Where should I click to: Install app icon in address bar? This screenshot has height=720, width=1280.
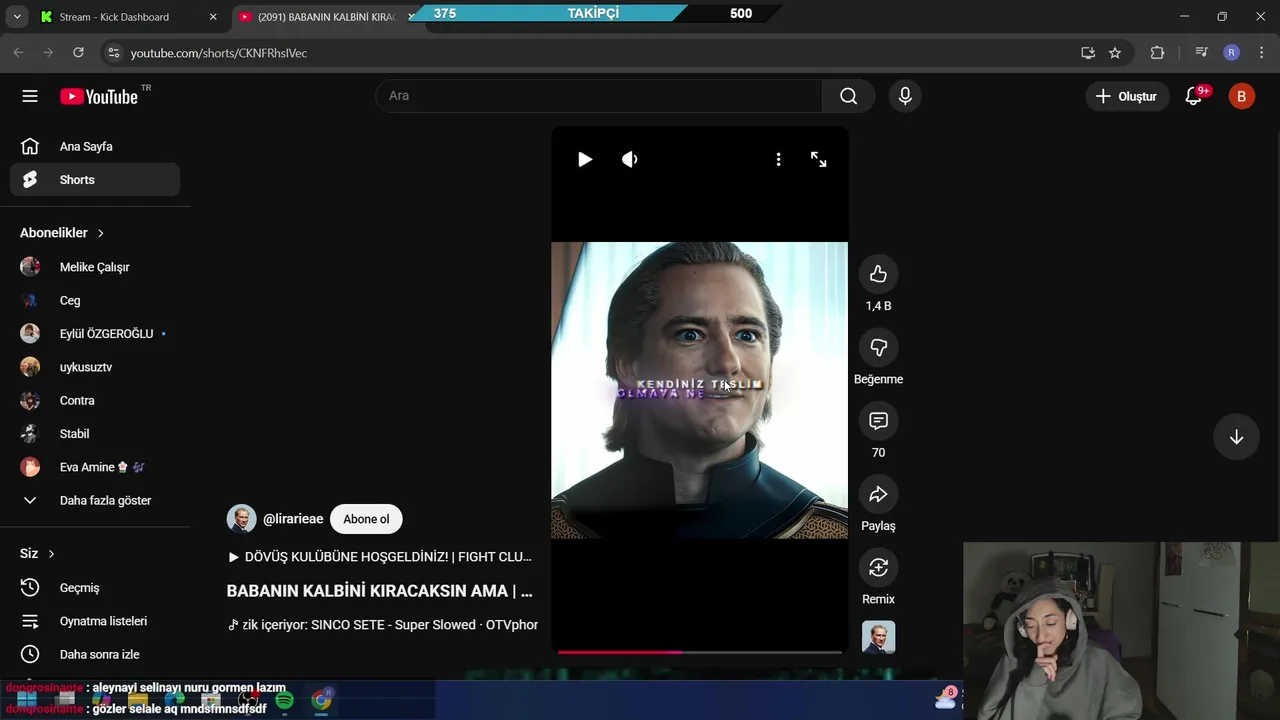(1088, 53)
